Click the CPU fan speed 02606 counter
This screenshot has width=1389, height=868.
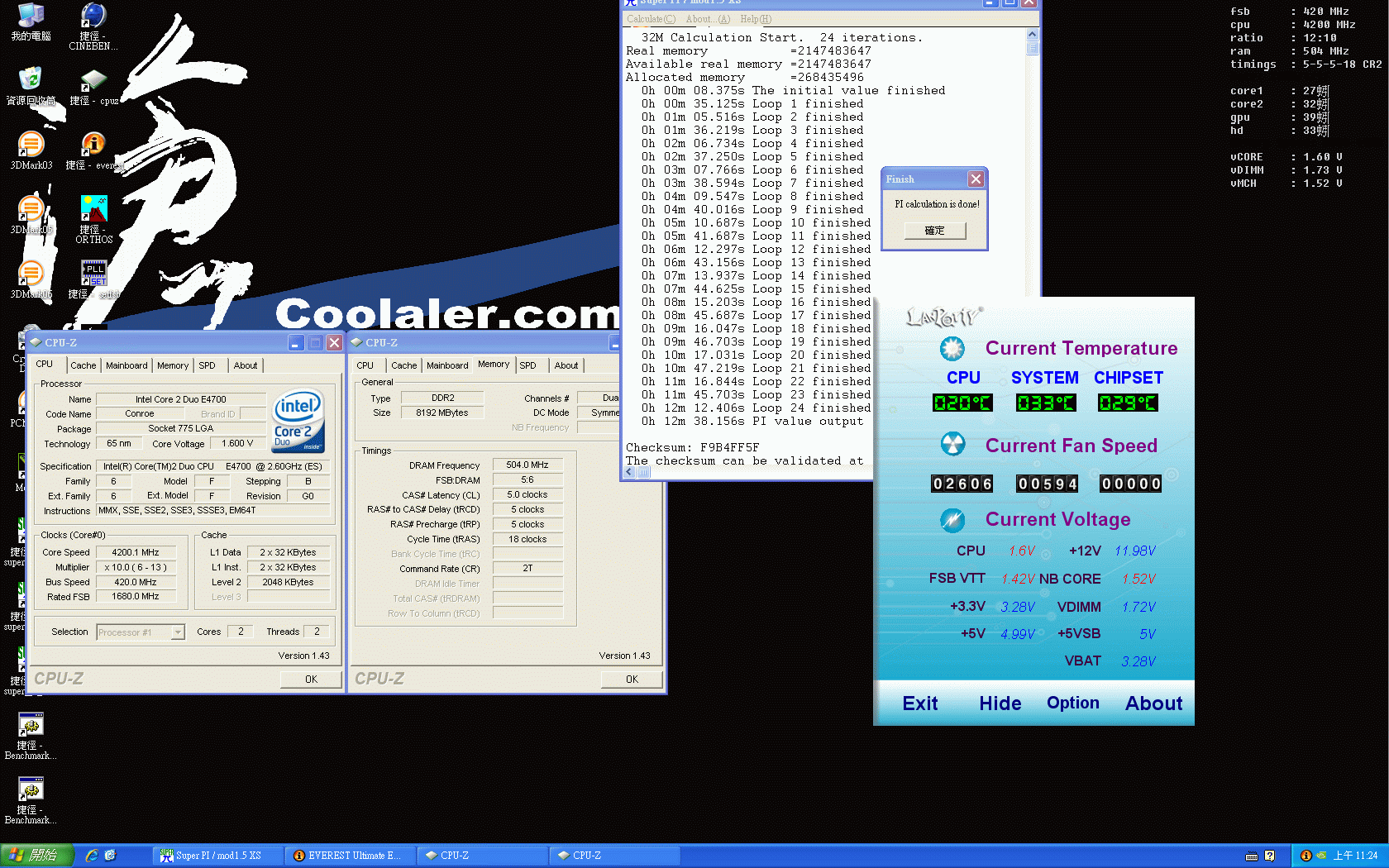click(x=962, y=484)
